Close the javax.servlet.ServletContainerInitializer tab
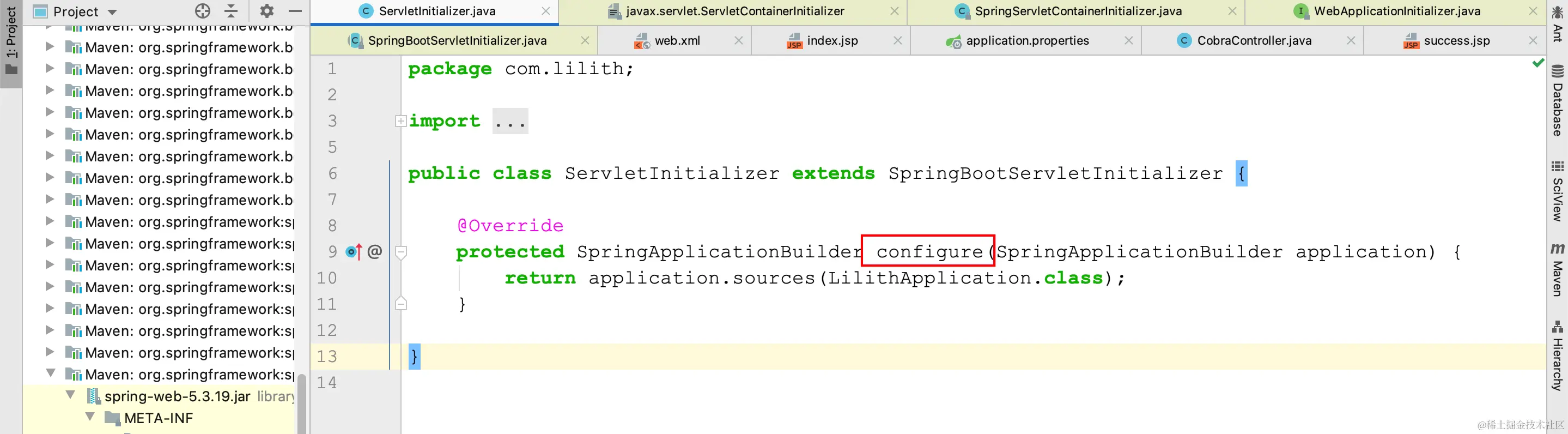The height and width of the screenshot is (434, 1568). click(894, 11)
